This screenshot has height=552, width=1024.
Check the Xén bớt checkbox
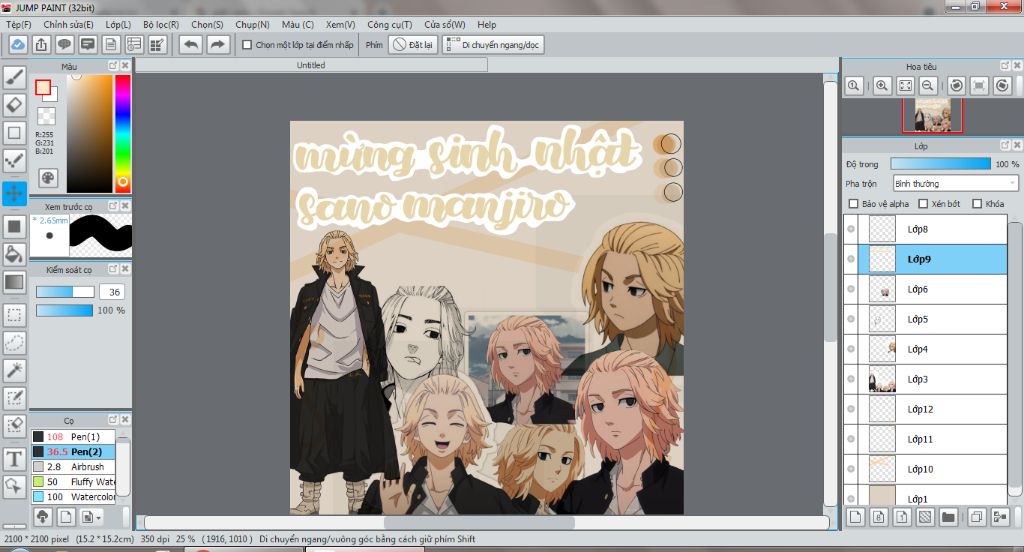pyautogui.click(x=923, y=204)
